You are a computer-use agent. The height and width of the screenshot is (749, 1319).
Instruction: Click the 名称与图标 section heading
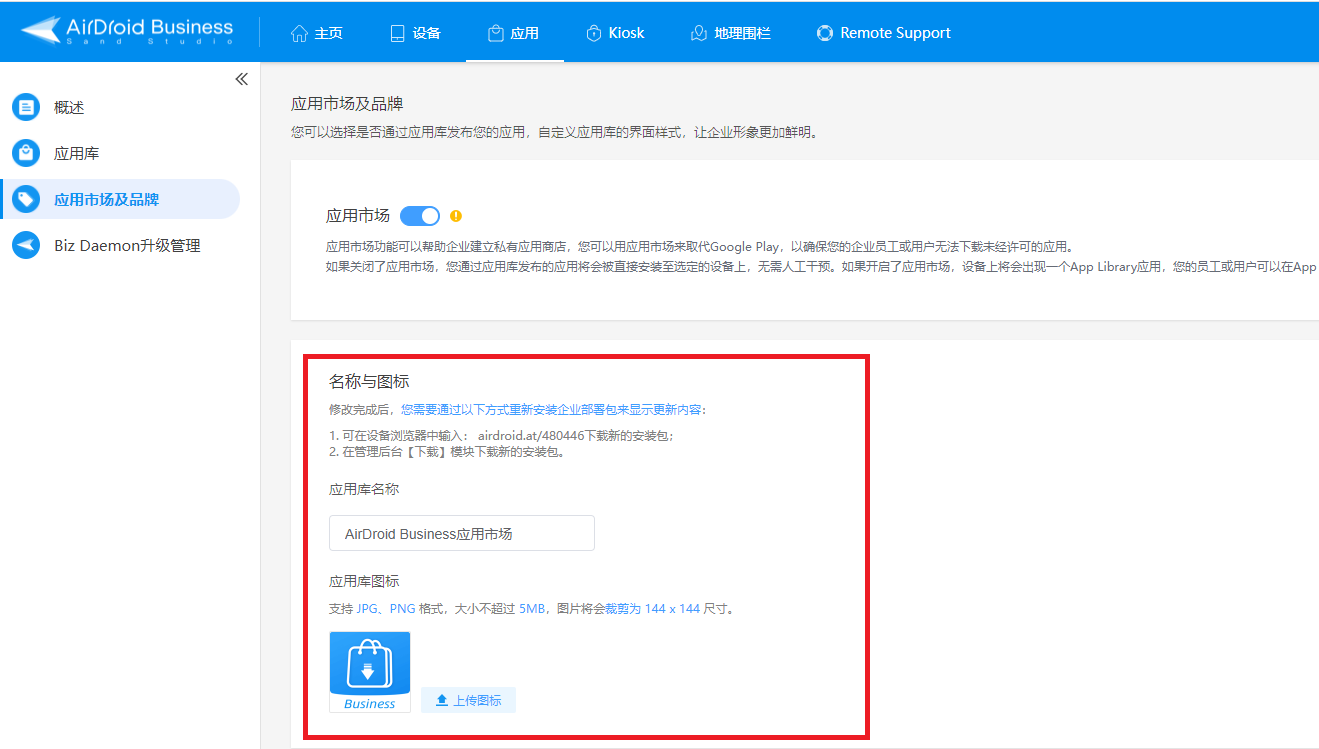tap(369, 381)
